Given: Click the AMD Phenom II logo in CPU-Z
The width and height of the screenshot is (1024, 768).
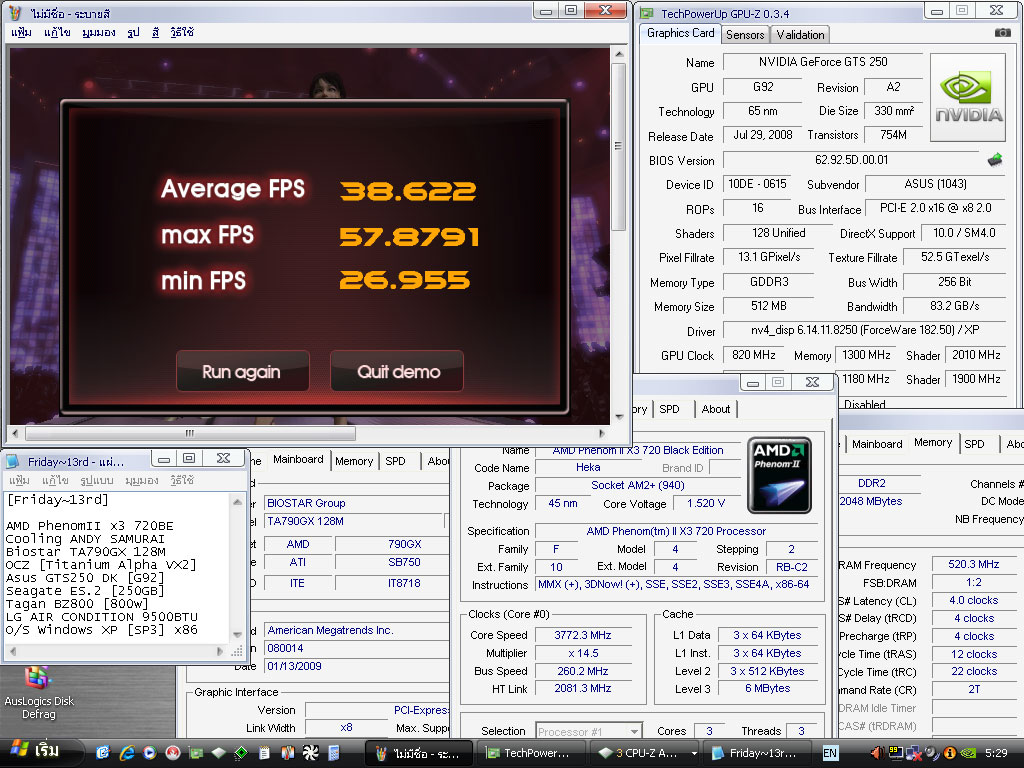Looking at the screenshot, I should coord(779,475).
